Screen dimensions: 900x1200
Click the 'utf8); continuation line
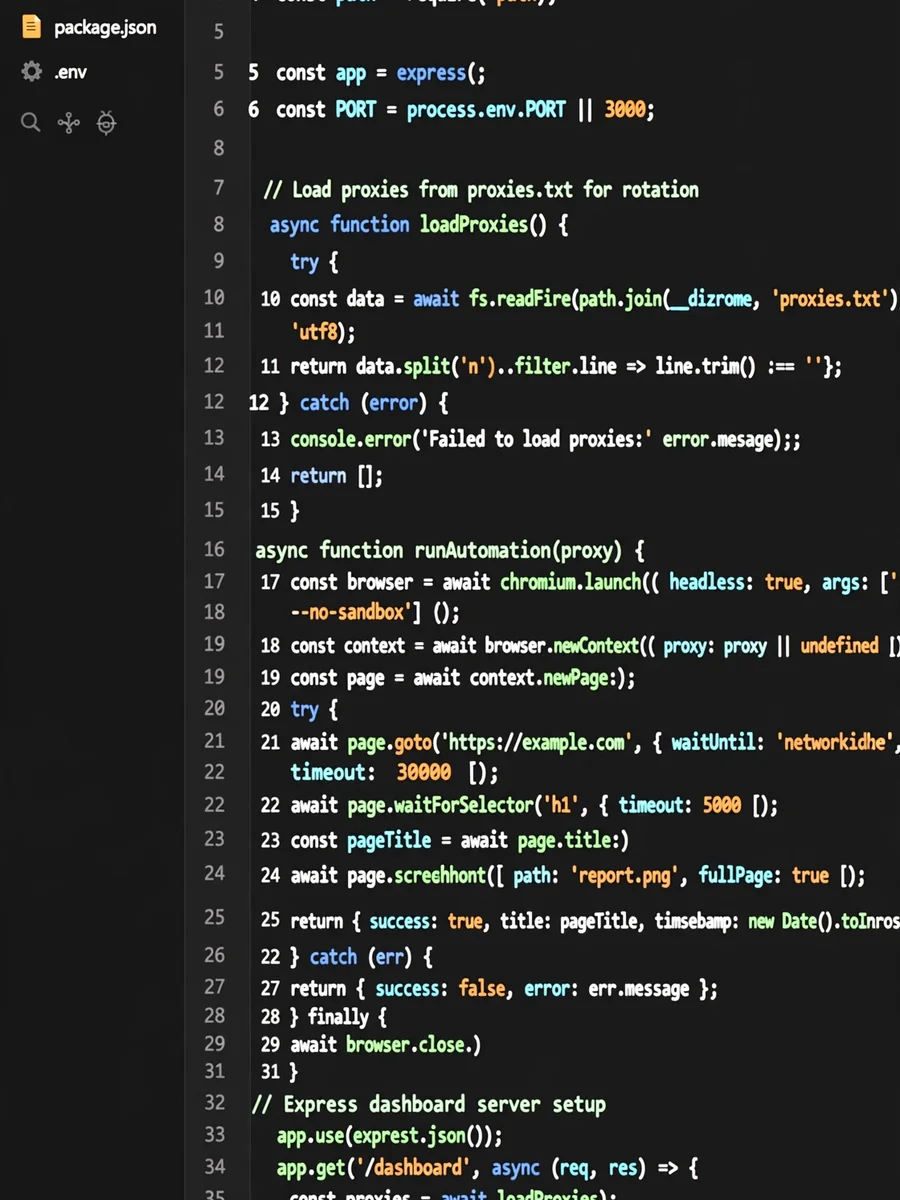[323, 331]
